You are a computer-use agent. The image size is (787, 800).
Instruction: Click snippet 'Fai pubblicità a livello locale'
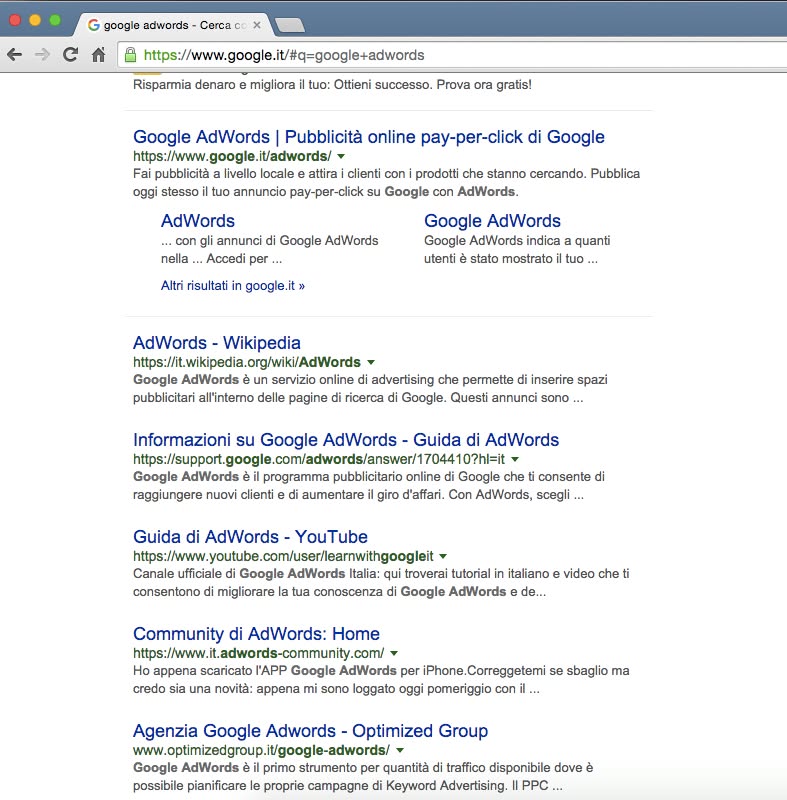point(386,183)
